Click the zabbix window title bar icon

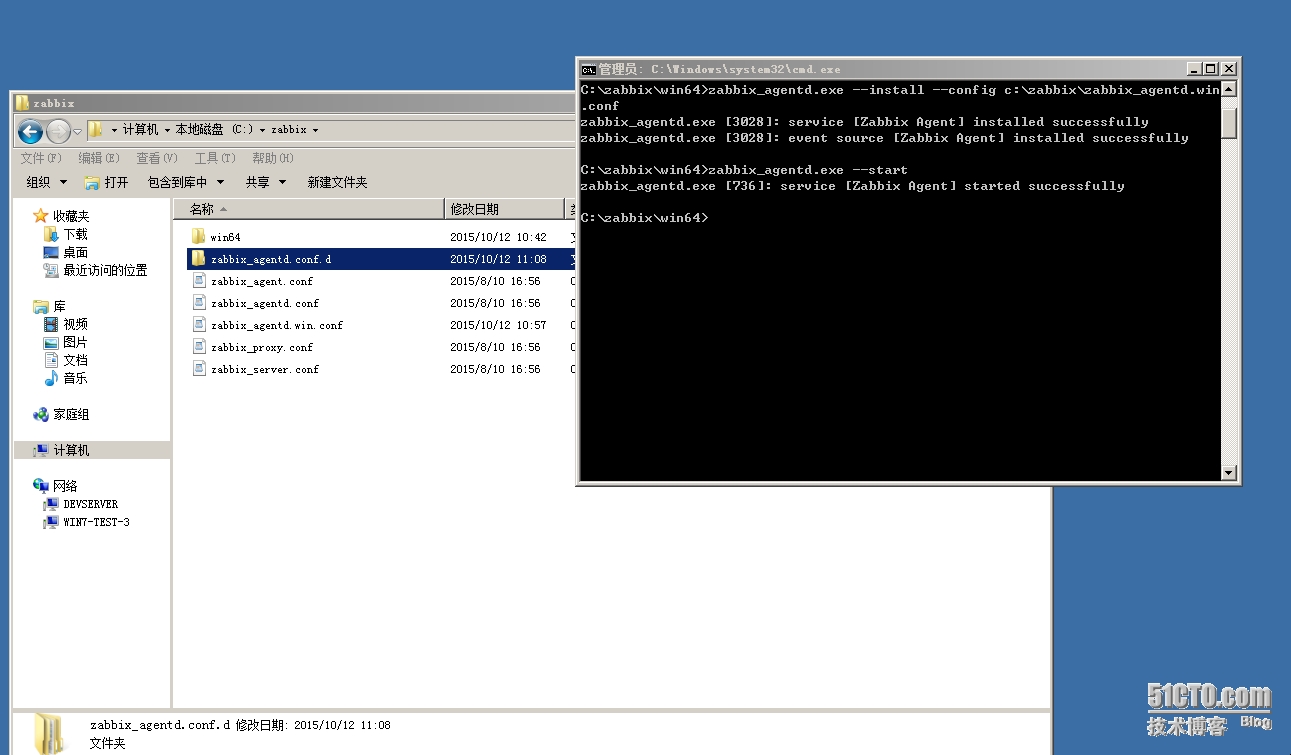click(x=23, y=103)
